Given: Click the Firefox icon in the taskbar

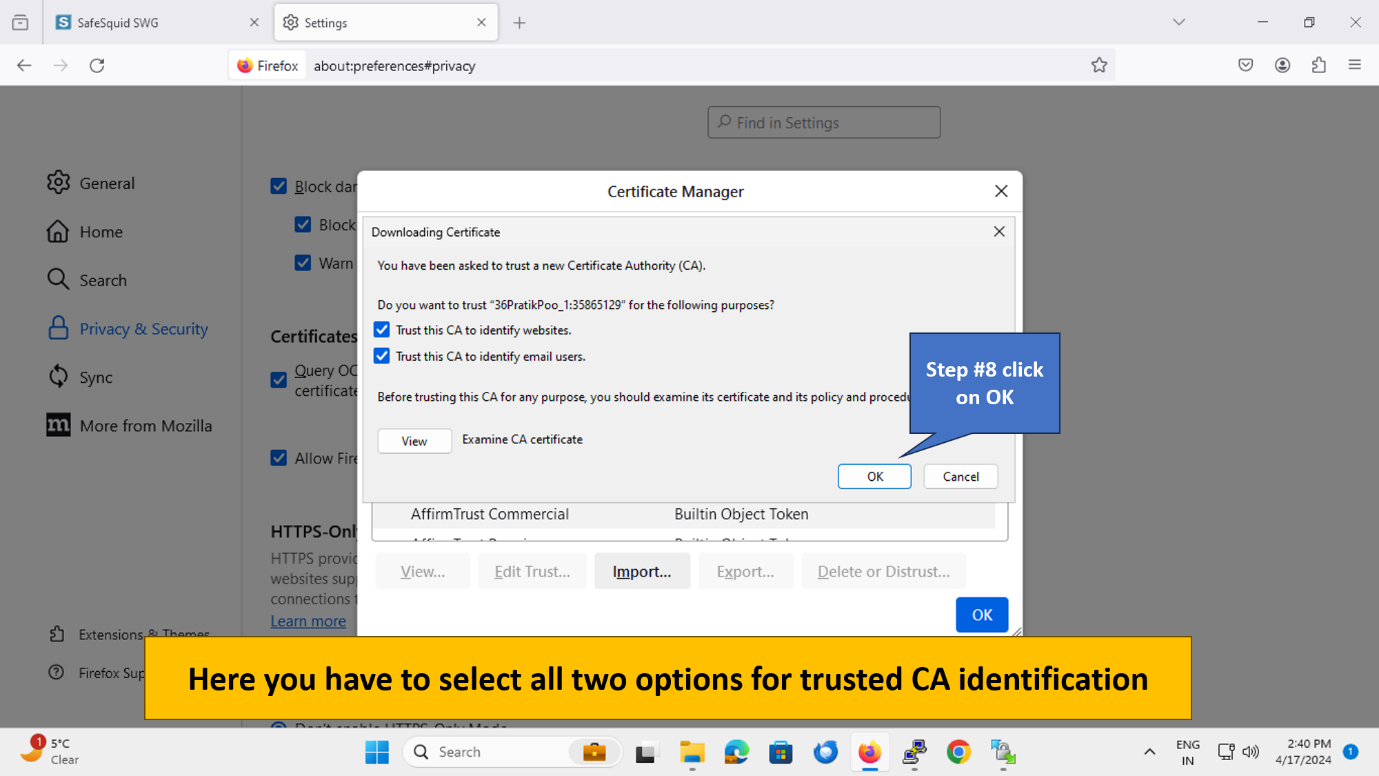Looking at the screenshot, I should [869, 752].
